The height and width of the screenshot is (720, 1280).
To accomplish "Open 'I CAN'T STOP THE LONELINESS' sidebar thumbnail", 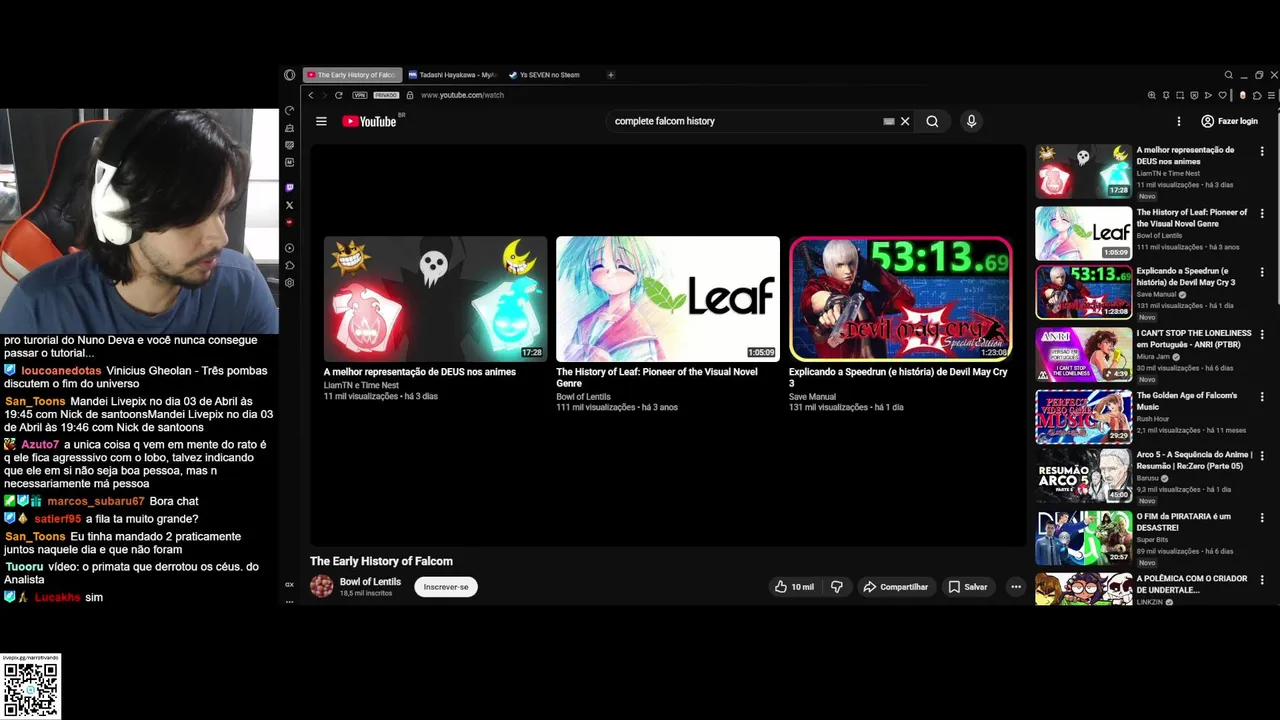I will pyautogui.click(x=1083, y=355).
